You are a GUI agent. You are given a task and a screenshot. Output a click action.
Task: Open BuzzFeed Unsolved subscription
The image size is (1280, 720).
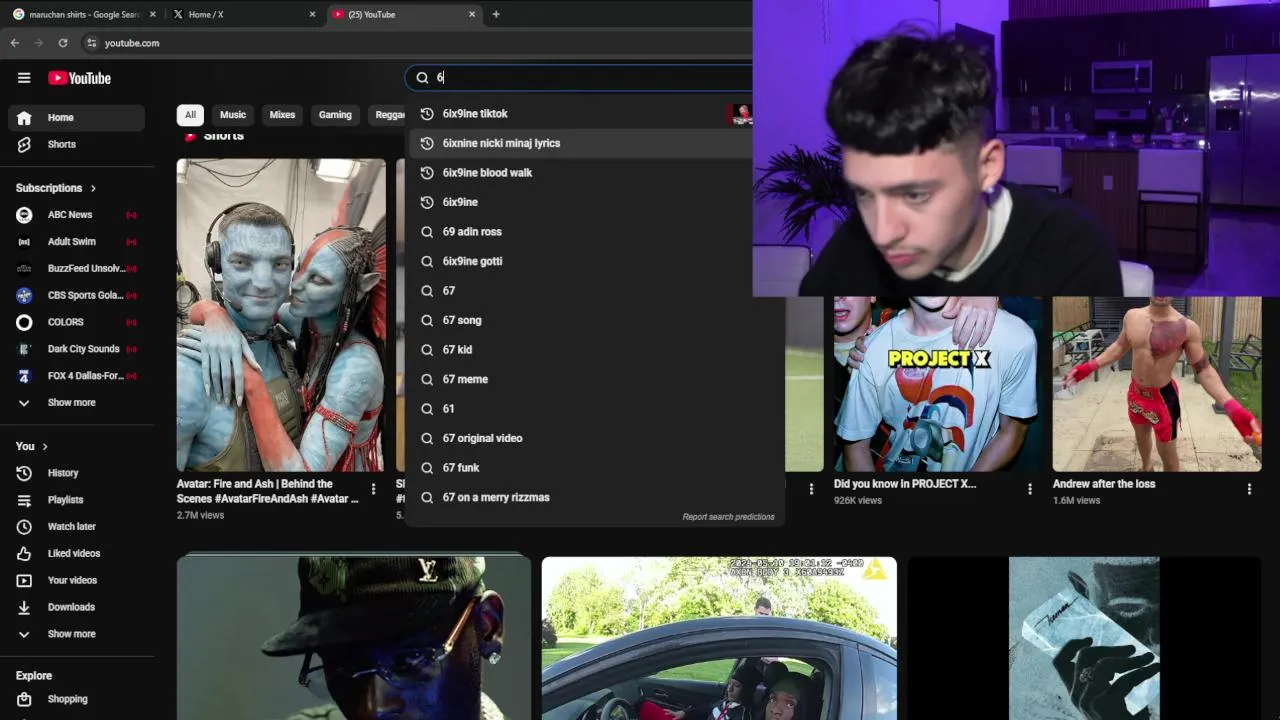(76, 268)
